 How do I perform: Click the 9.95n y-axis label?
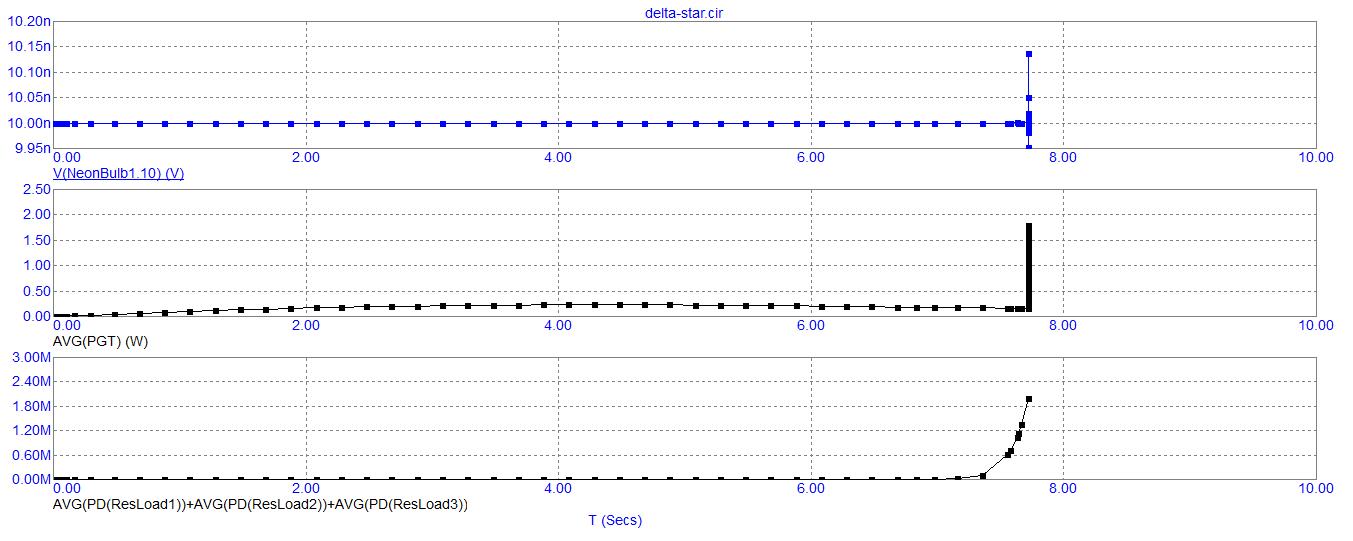29,149
